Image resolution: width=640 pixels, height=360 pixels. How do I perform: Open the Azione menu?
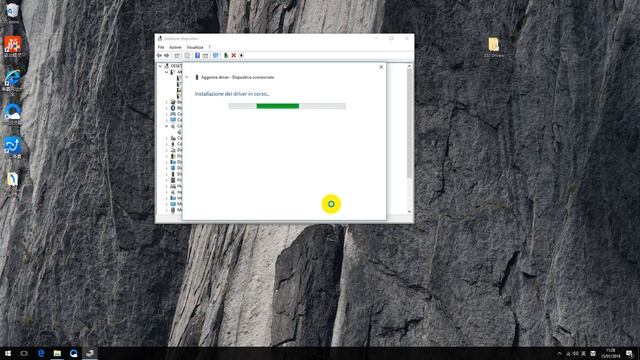[x=175, y=47]
